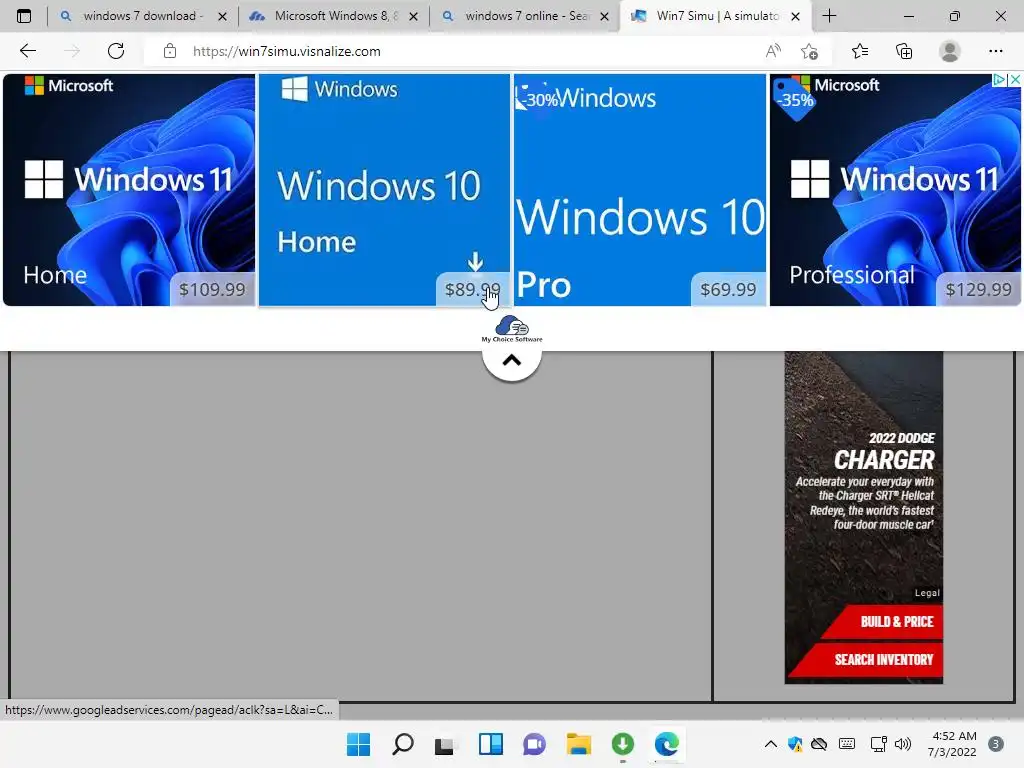Go back to previous page
This screenshot has height=768, width=1024.
(27, 51)
